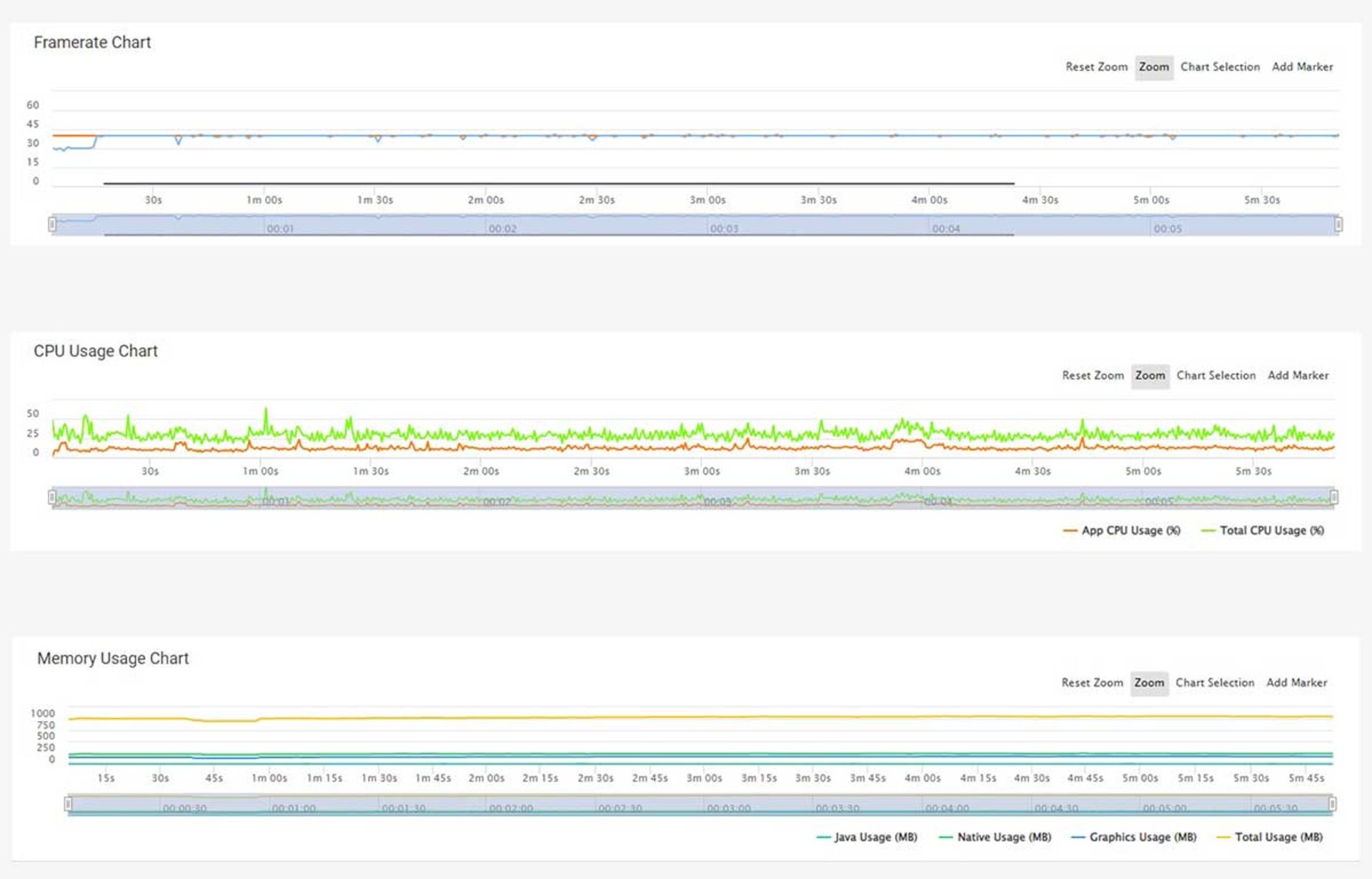This screenshot has height=879, width=1372.
Task: Click Add Marker in Framerate Chart
Action: (x=1302, y=66)
